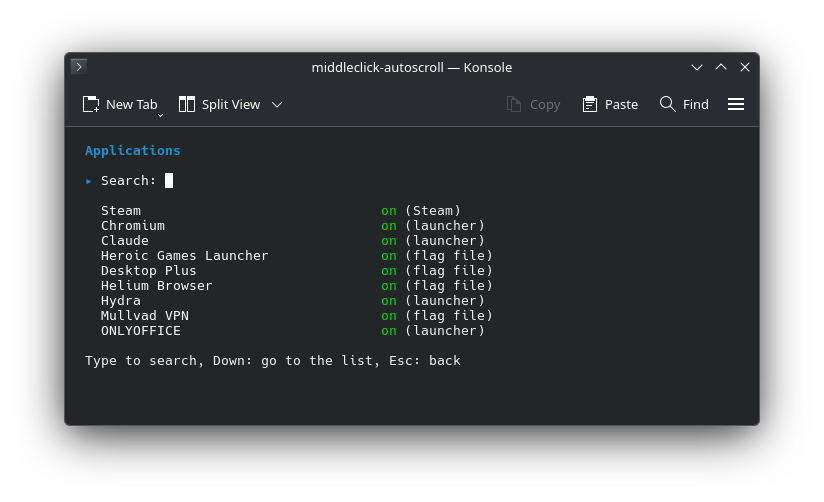The width and height of the screenshot is (824, 502).
Task: Click the 'on' status beside Chromium
Action: [389, 226]
